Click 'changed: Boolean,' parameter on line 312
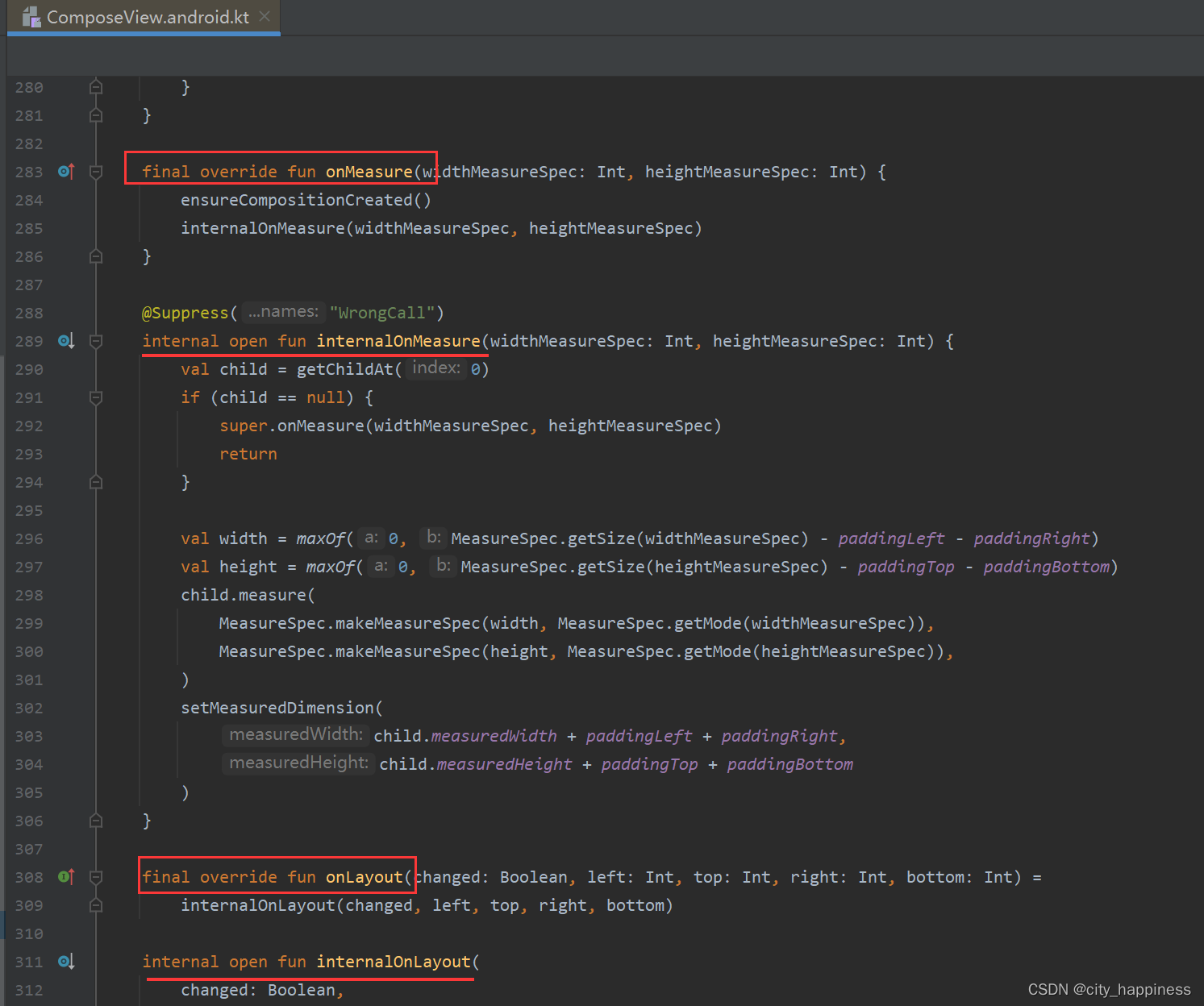Image resolution: width=1204 pixels, height=1006 pixels. coord(262,990)
